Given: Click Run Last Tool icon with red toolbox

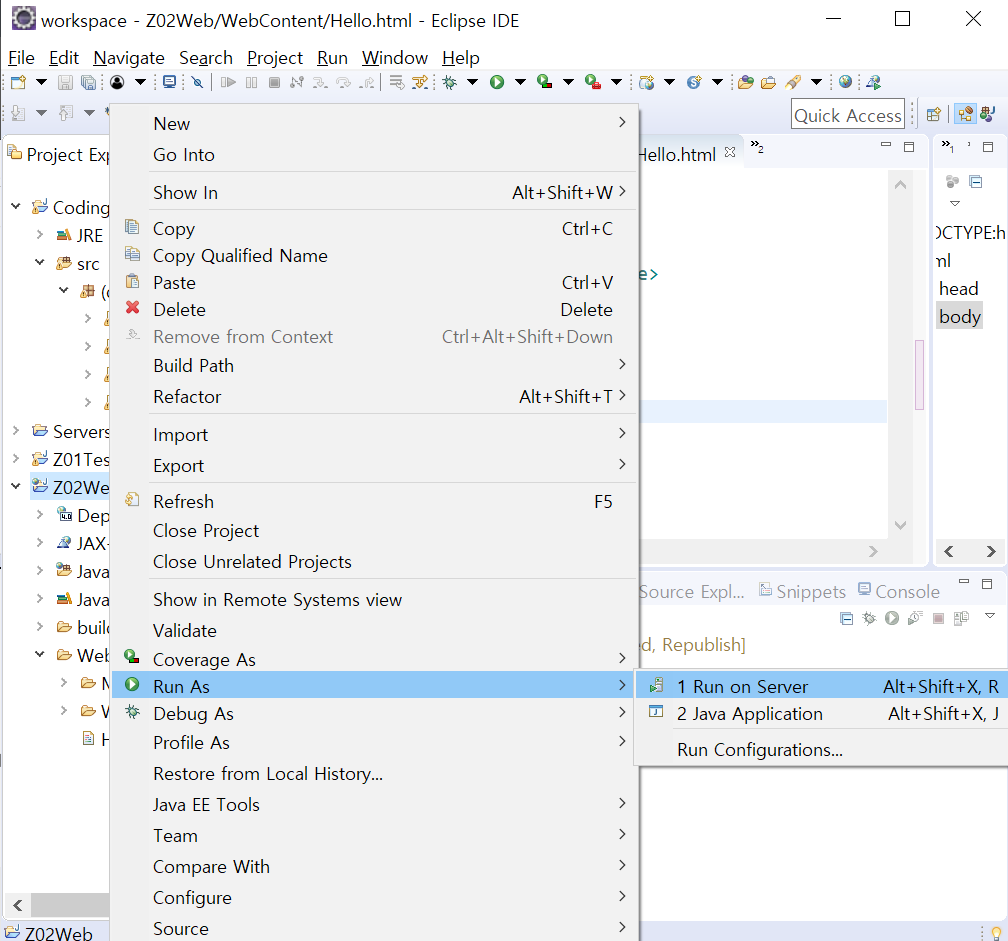Looking at the screenshot, I should click(x=593, y=82).
